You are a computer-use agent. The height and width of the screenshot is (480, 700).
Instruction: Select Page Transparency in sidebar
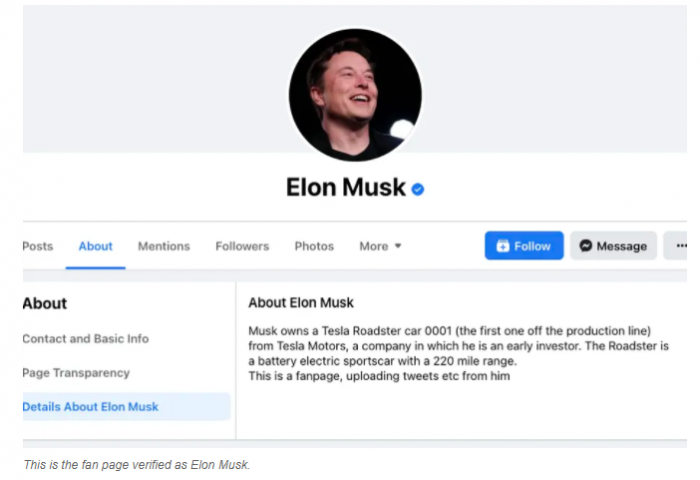pyautogui.click(x=76, y=373)
